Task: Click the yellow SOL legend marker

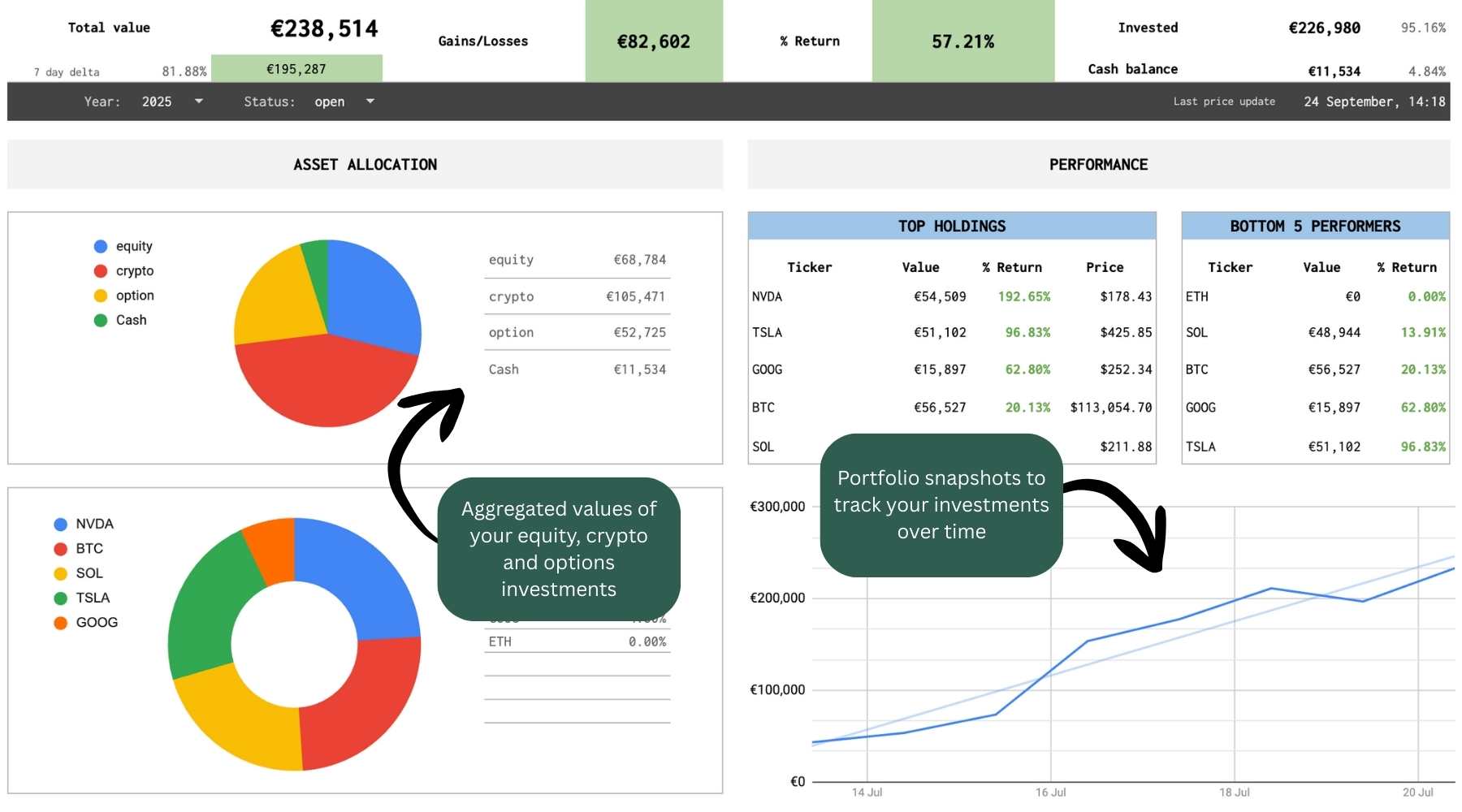Action: (60, 574)
